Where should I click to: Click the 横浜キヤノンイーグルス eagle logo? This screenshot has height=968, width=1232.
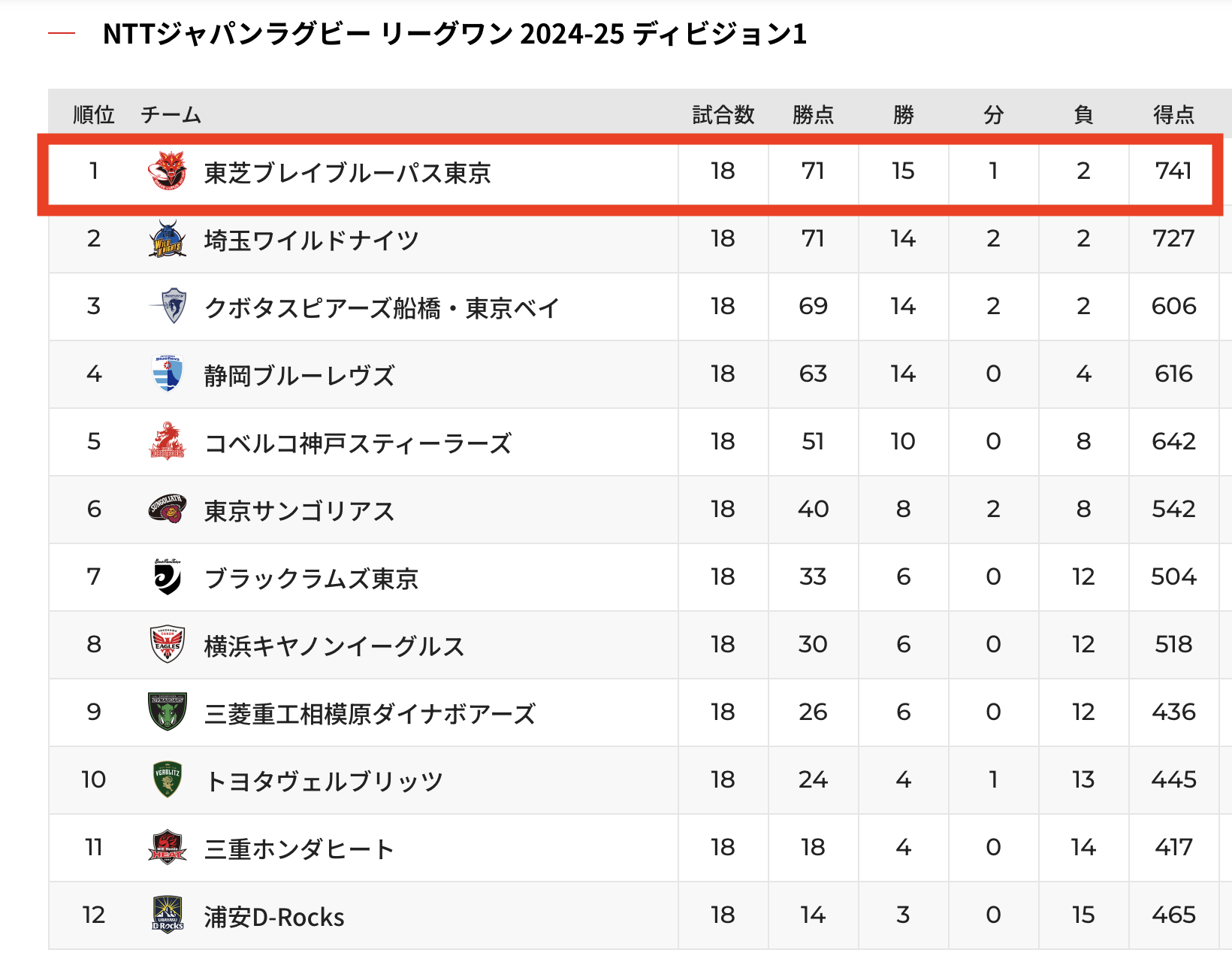(x=168, y=644)
